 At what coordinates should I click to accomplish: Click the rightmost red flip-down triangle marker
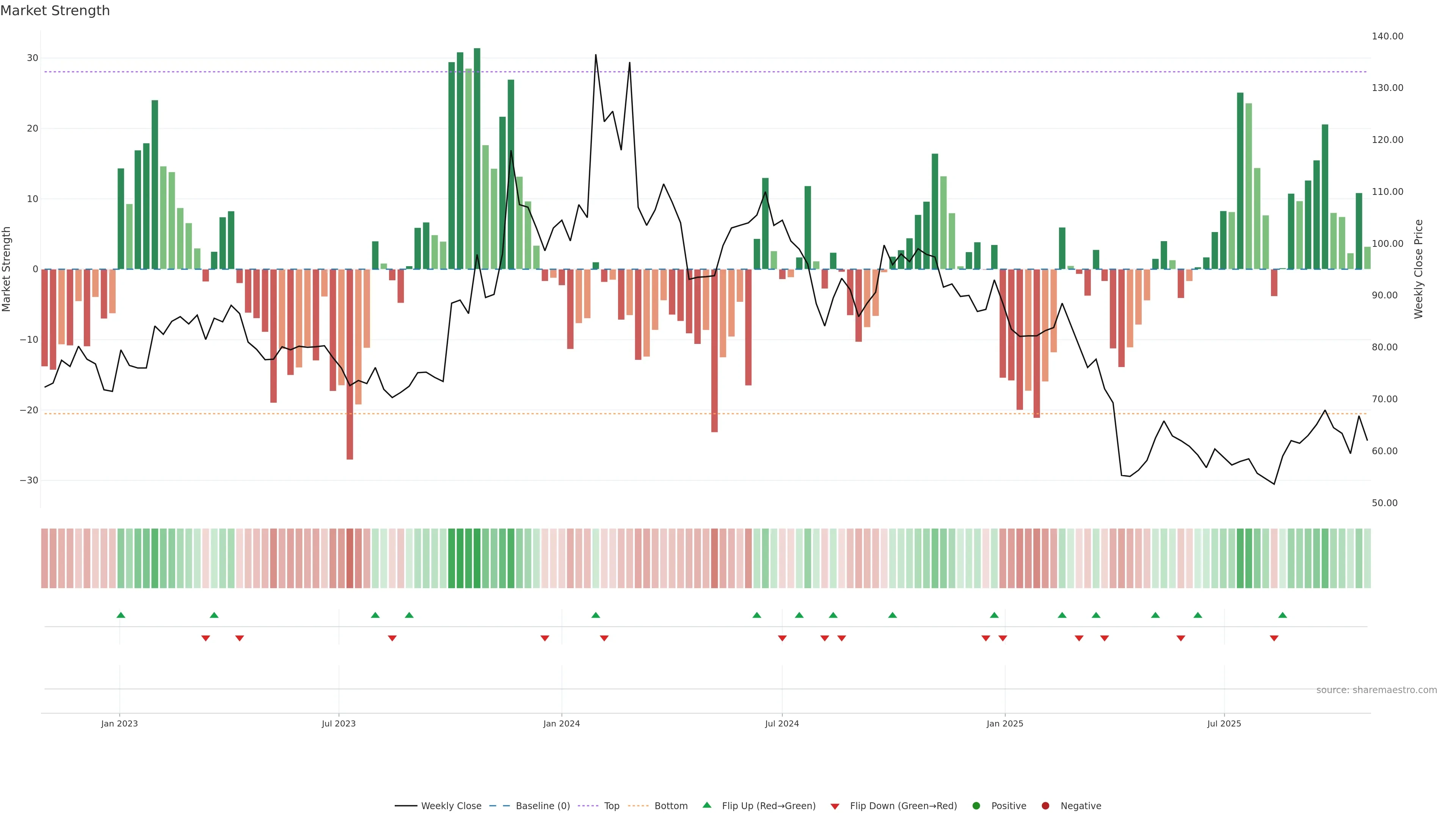(1274, 638)
